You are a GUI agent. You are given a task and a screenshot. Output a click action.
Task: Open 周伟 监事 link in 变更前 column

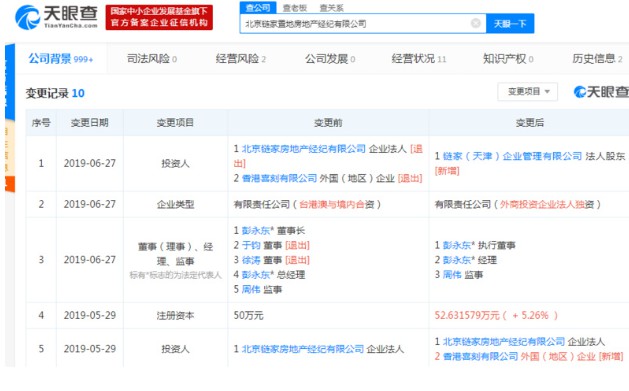pyautogui.click(x=251, y=289)
